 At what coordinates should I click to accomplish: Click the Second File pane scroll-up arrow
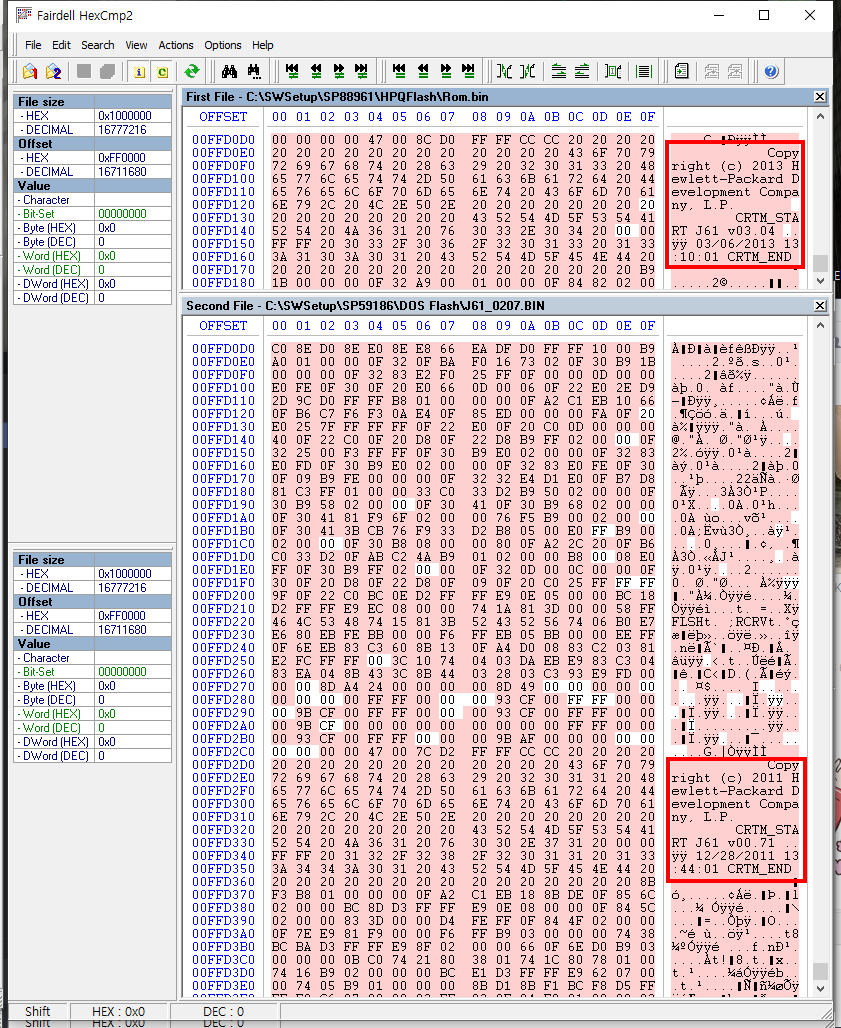[x=819, y=325]
